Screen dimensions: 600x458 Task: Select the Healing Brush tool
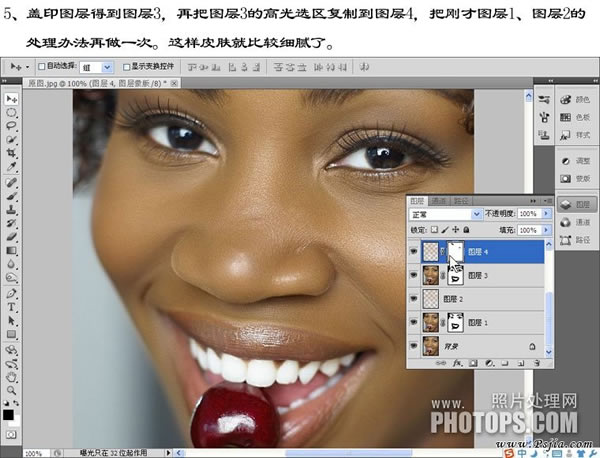coord(11,183)
